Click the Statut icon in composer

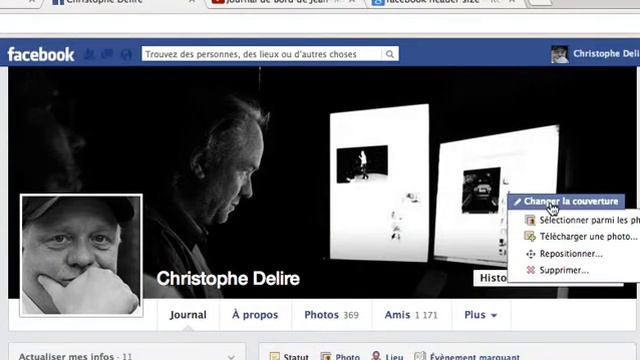click(275, 356)
